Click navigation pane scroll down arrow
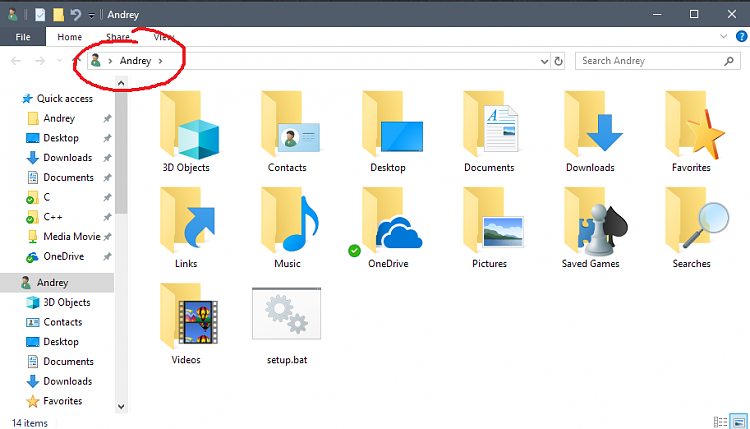This screenshot has width=750, height=429. [x=121, y=407]
